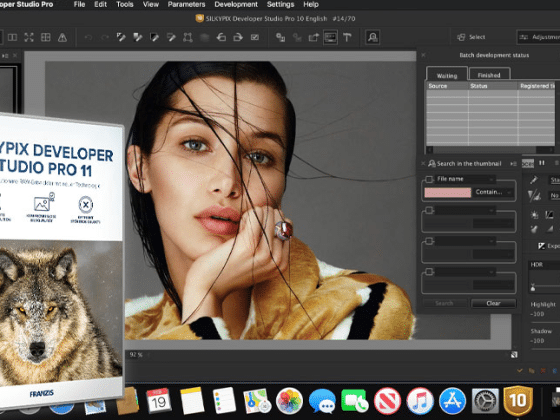Click the pause icon in parameter panel

[542, 163]
